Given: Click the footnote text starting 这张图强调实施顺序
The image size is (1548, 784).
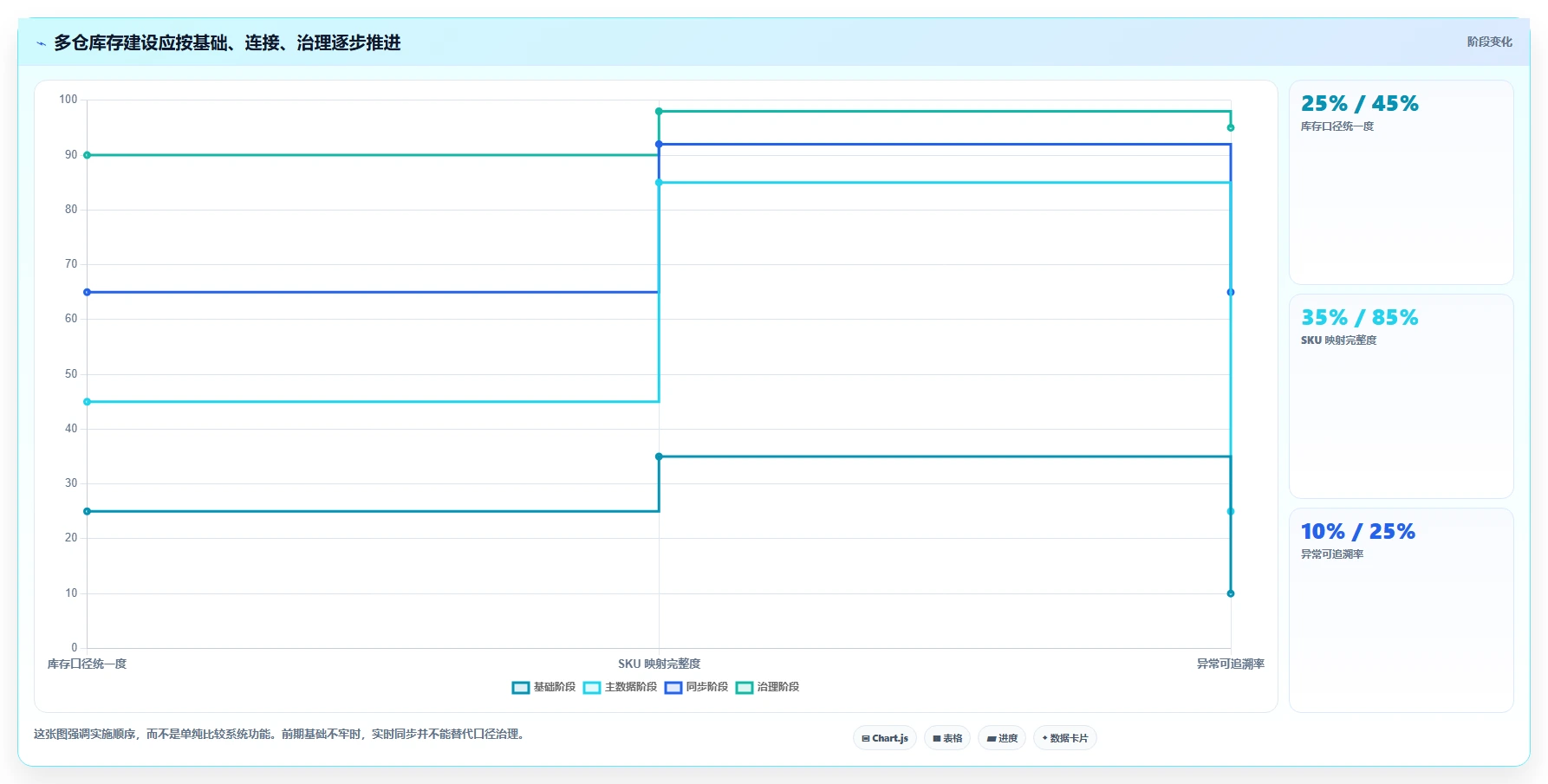Looking at the screenshot, I should 281,734.
